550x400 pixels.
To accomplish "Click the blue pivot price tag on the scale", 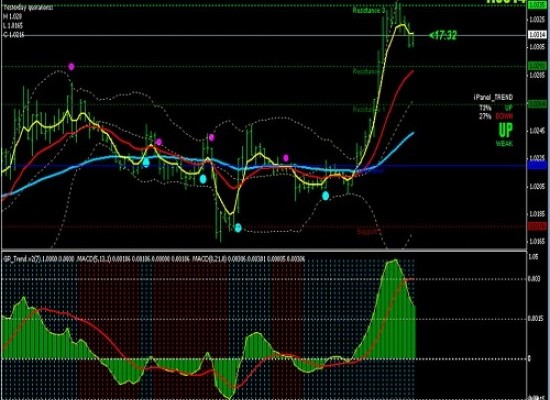I will (537, 166).
